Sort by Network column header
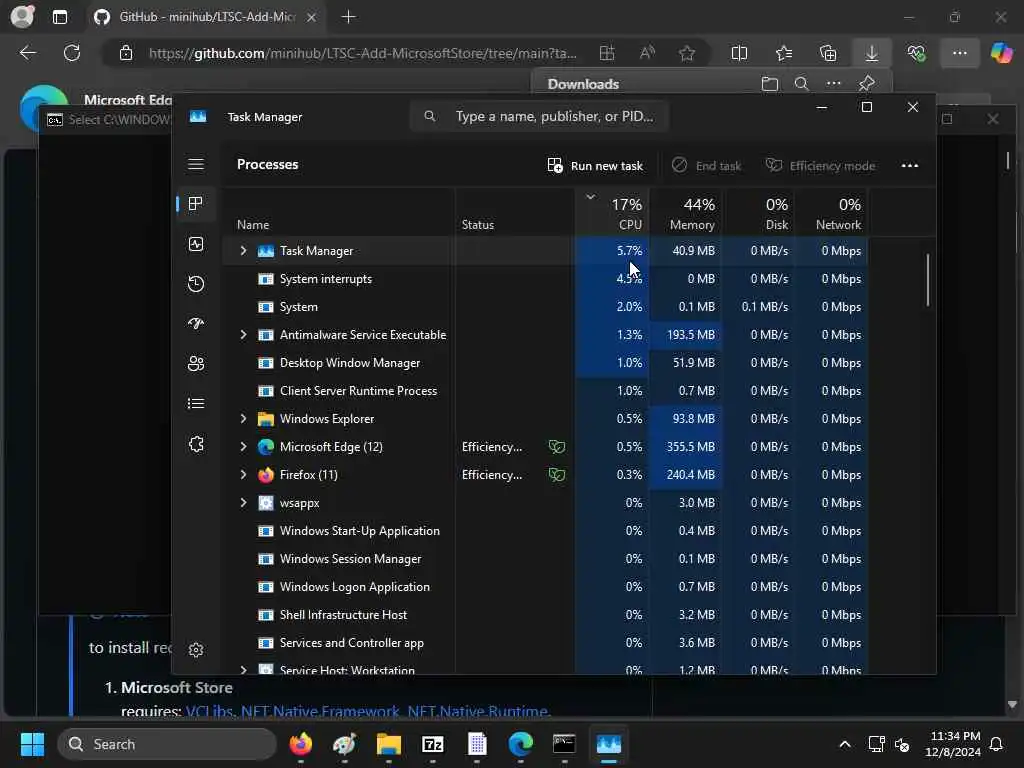 [831, 214]
